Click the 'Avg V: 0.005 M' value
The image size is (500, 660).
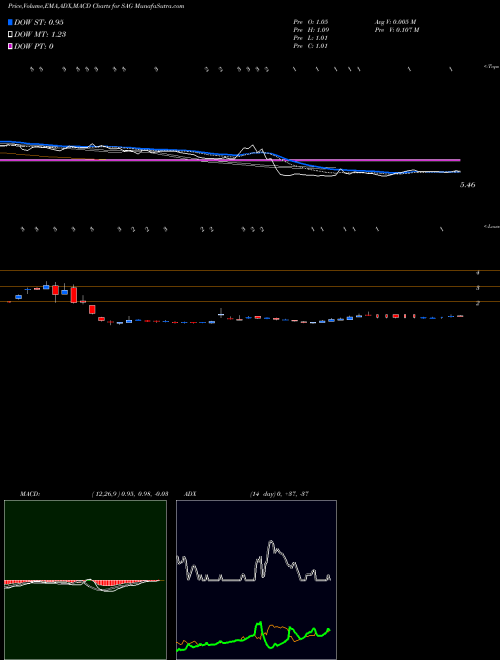[x=395, y=21]
